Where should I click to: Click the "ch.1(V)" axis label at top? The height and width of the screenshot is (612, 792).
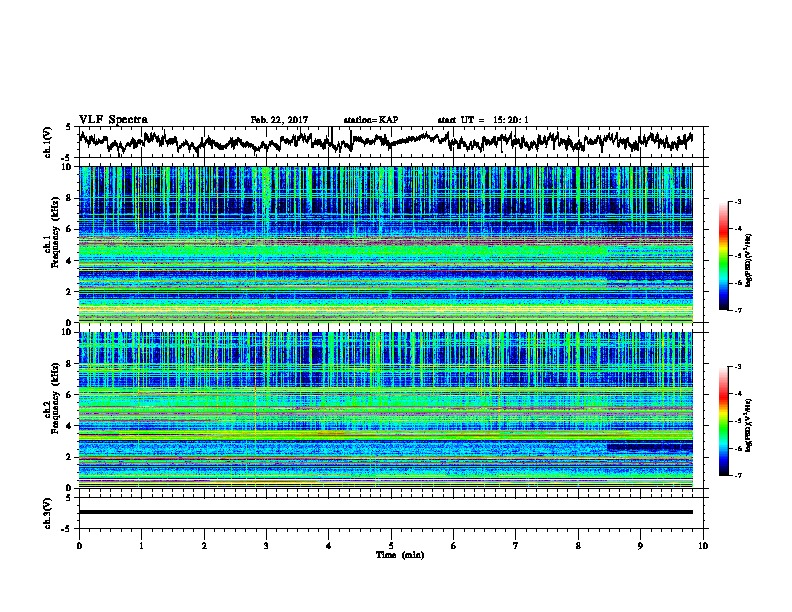tap(48, 142)
